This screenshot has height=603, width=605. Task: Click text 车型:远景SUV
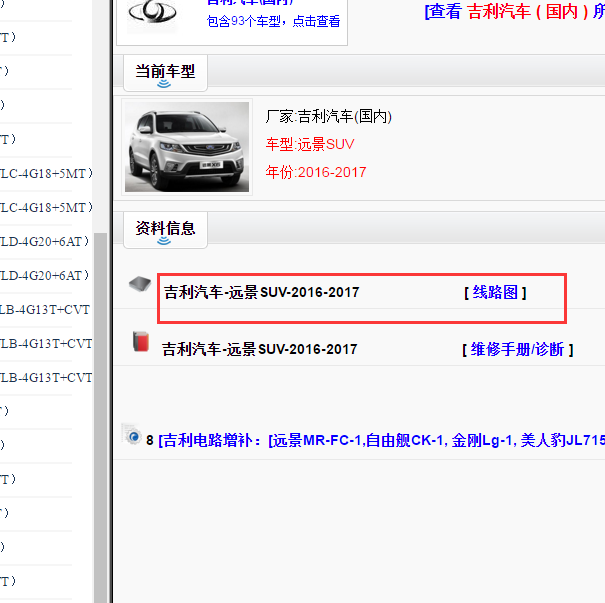pos(310,144)
